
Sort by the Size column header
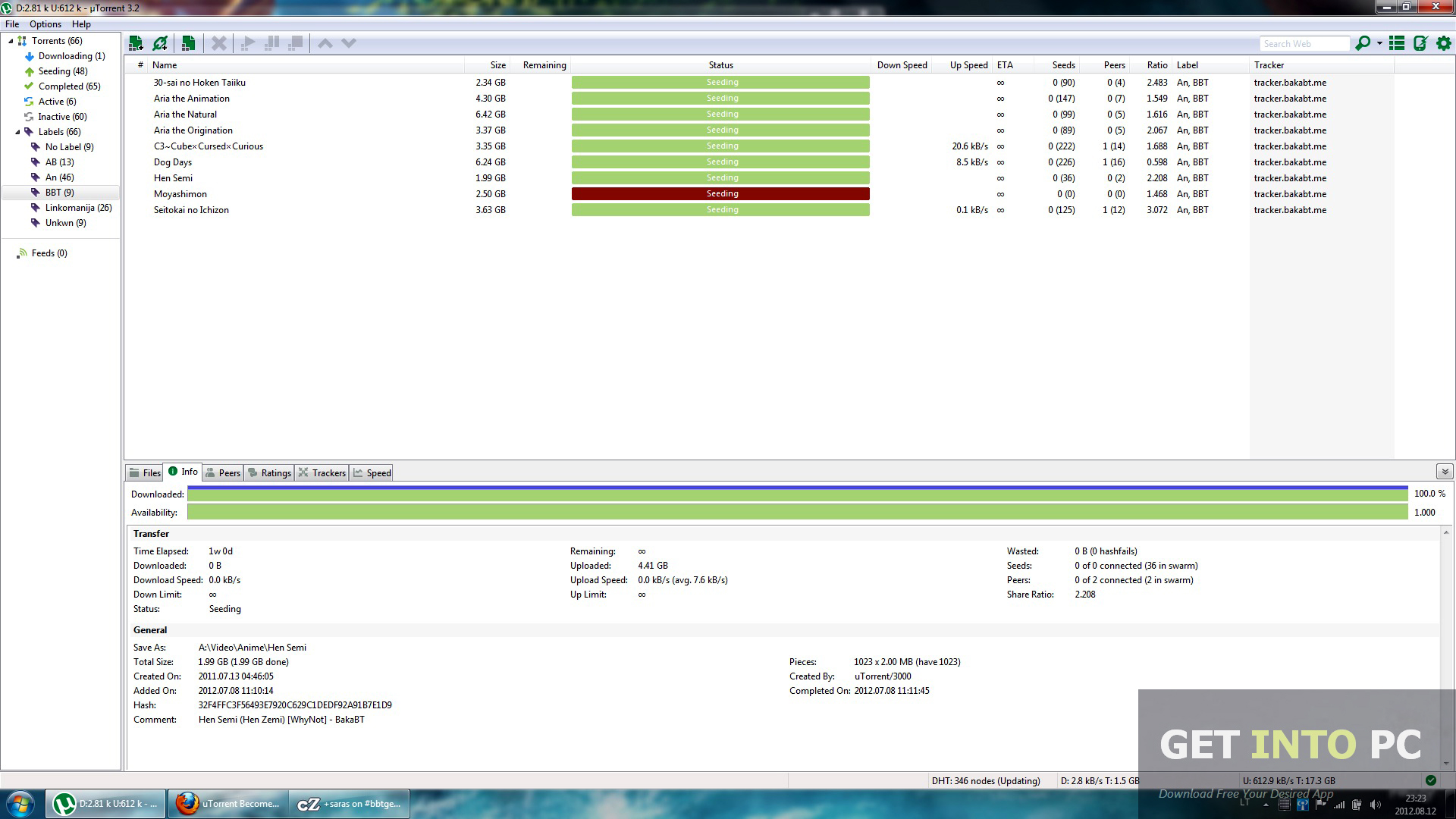click(488, 65)
